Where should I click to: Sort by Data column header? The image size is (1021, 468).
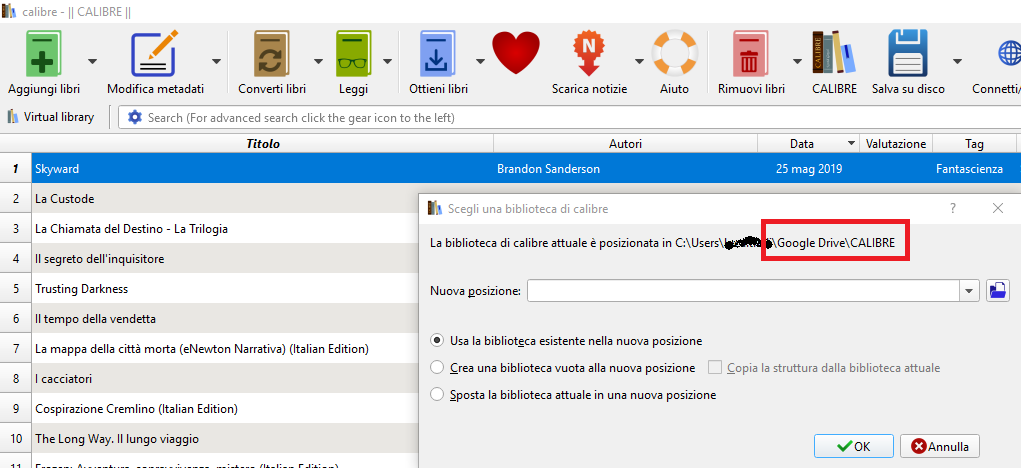[808, 144]
